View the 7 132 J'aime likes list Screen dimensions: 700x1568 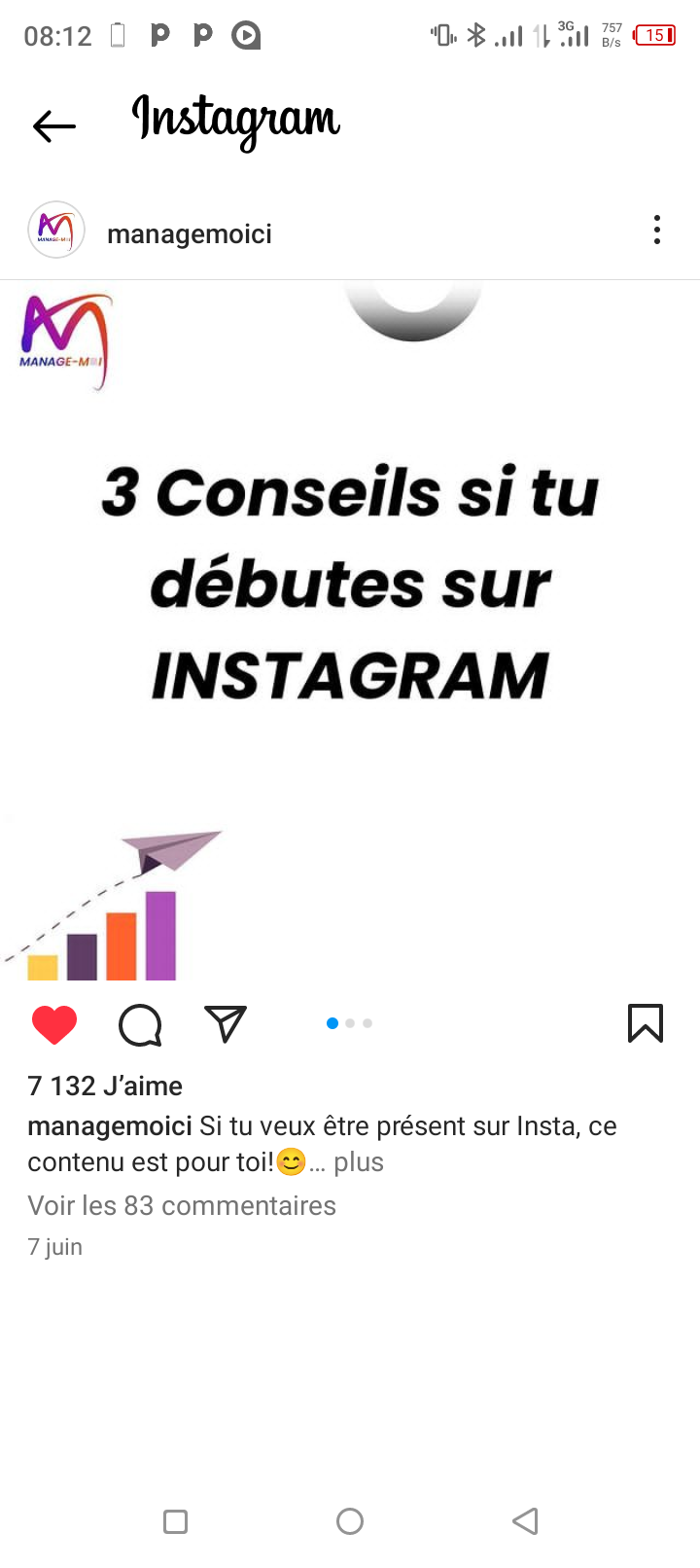point(105,1086)
